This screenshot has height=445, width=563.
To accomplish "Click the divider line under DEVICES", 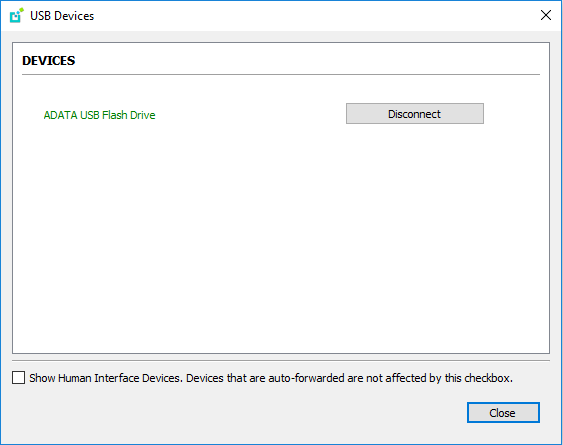I will point(281,75).
